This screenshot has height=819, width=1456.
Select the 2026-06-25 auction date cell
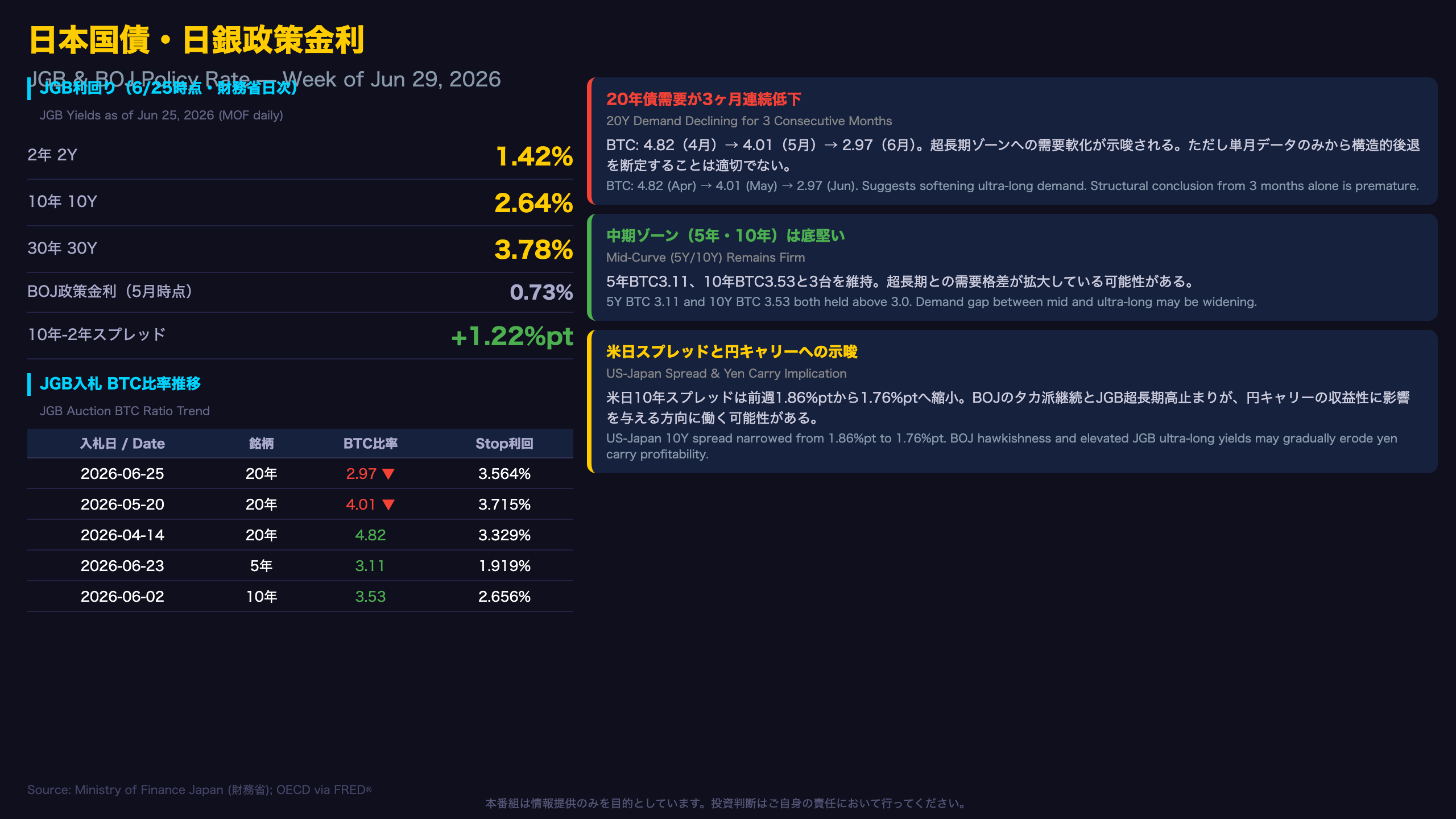point(122,474)
